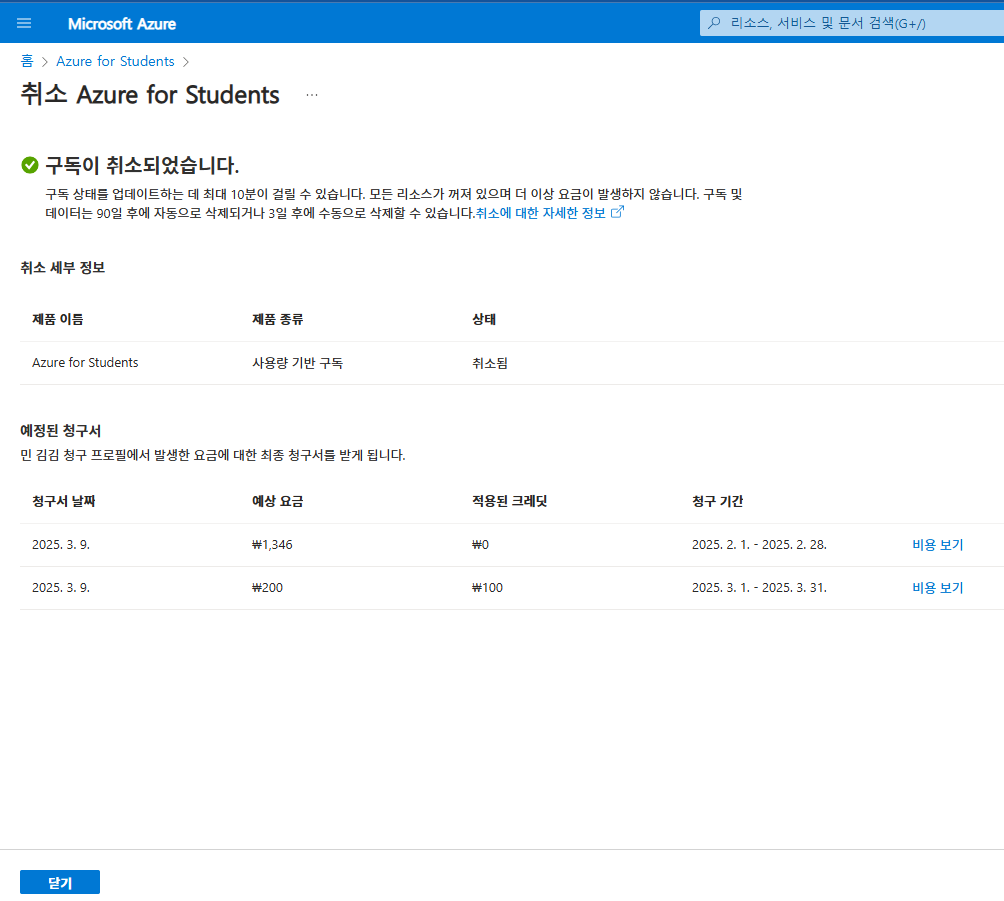Select the 제품 종류 column header
Viewport: 1004px width, 901px height.
(x=277, y=319)
